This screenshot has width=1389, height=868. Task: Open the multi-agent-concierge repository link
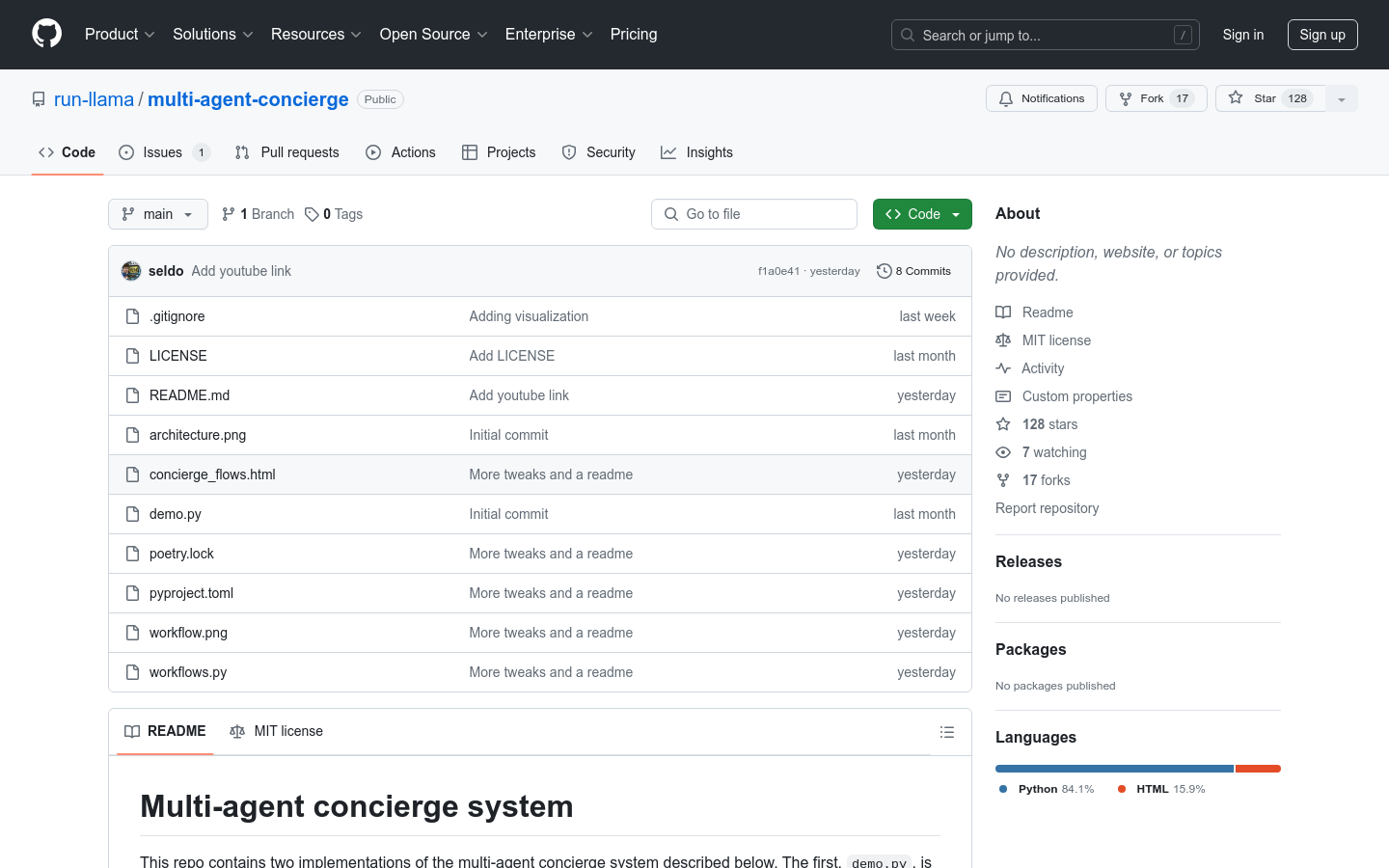click(x=248, y=99)
